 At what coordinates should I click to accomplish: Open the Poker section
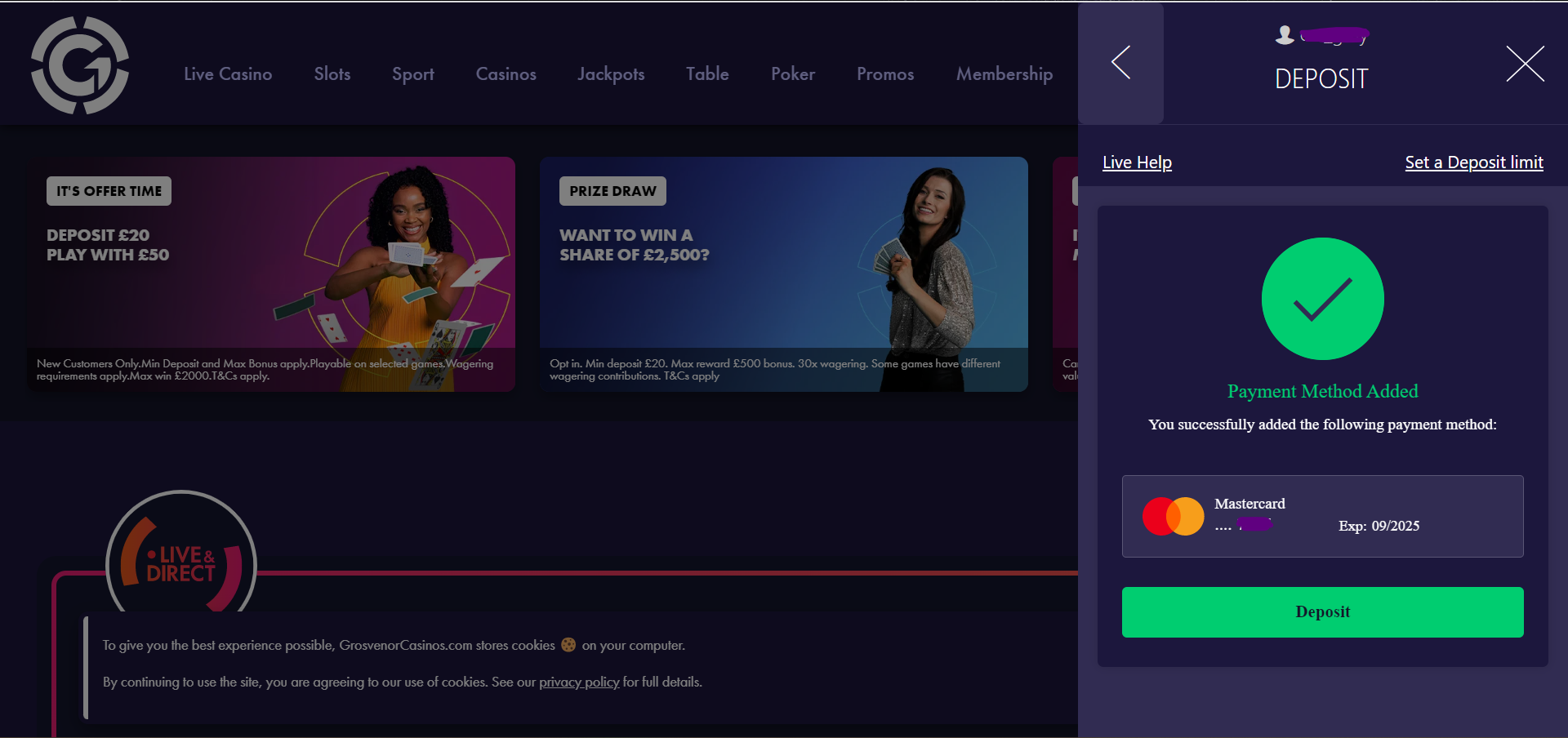[793, 74]
